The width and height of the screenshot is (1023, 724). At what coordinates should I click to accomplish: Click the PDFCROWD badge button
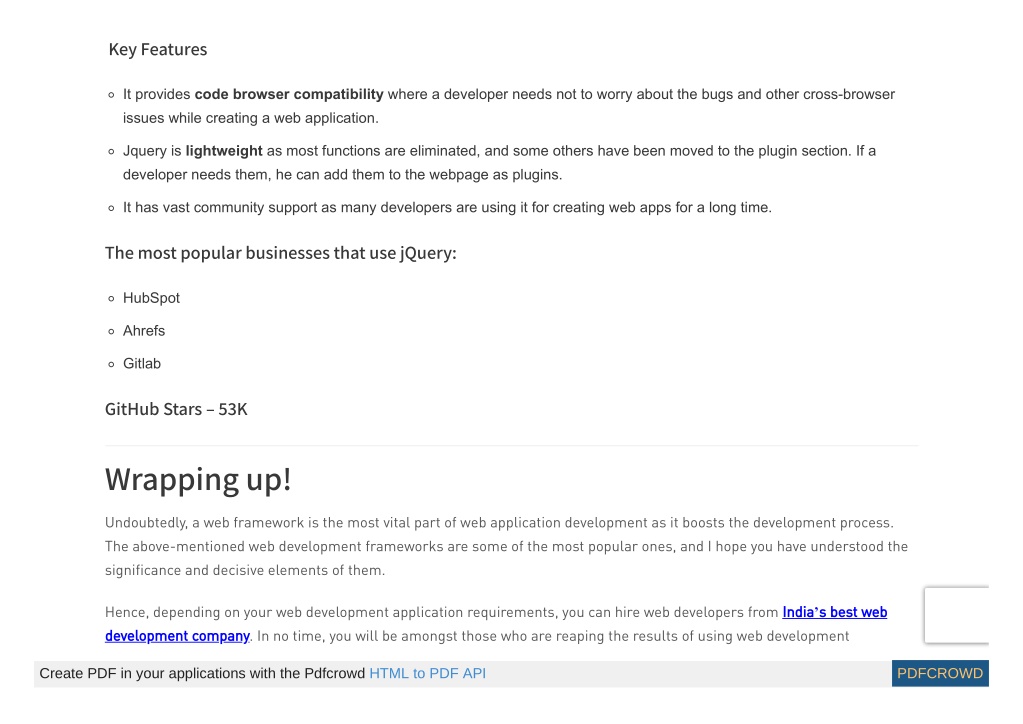[x=940, y=673]
